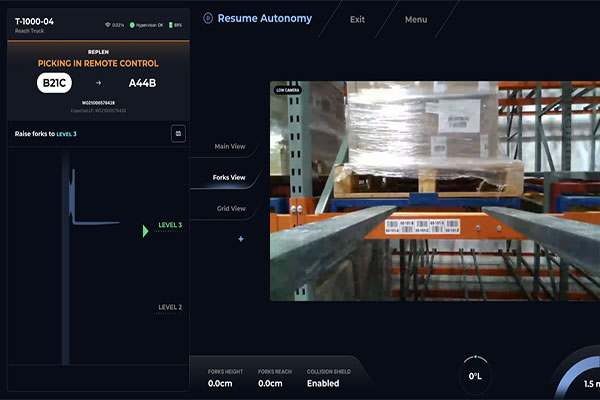Click the Exit button
The height and width of the screenshot is (400, 600).
[x=357, y=20]
